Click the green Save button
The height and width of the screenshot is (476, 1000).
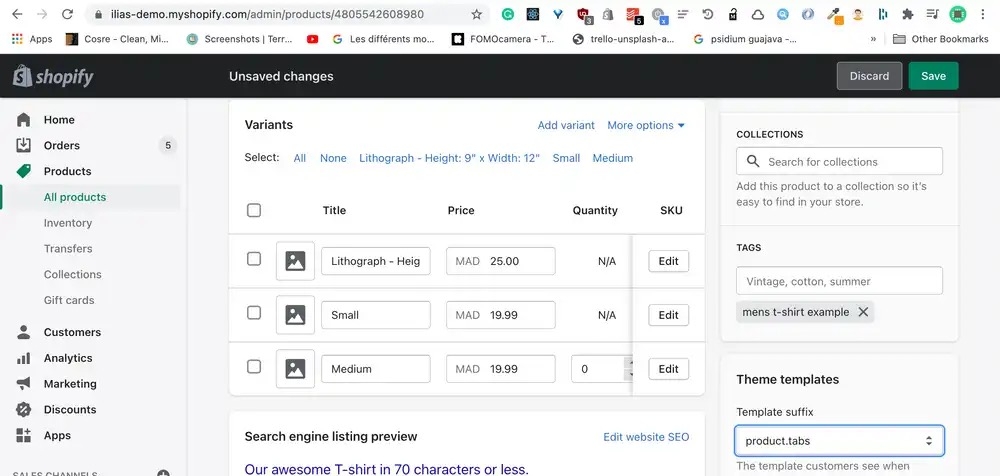tap(933, 76)
